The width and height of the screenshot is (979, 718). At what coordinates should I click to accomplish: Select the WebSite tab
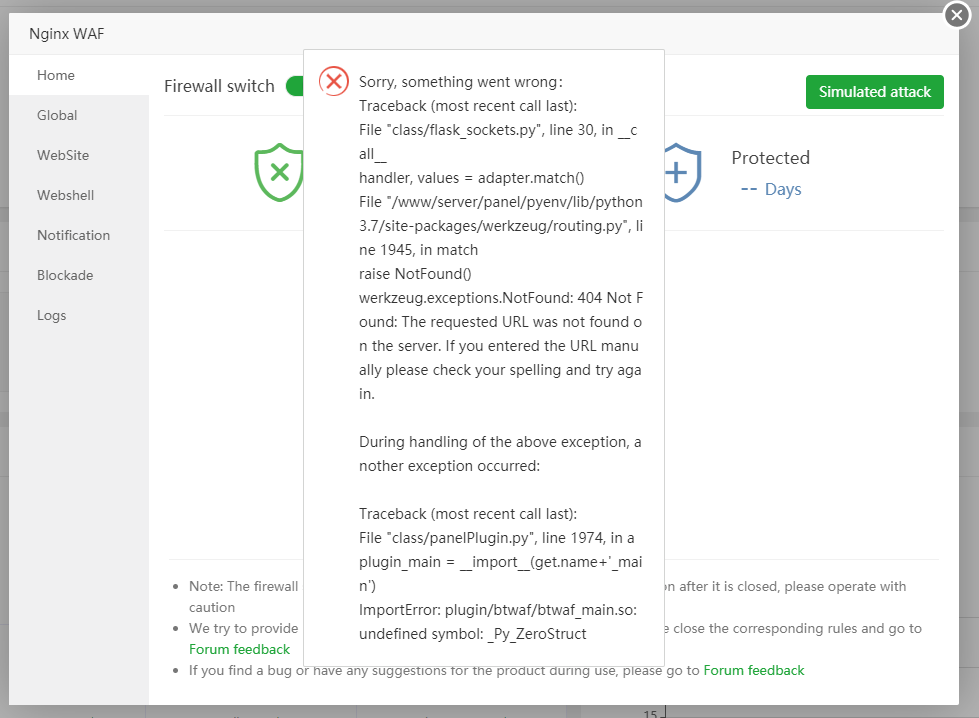point(63,155)
